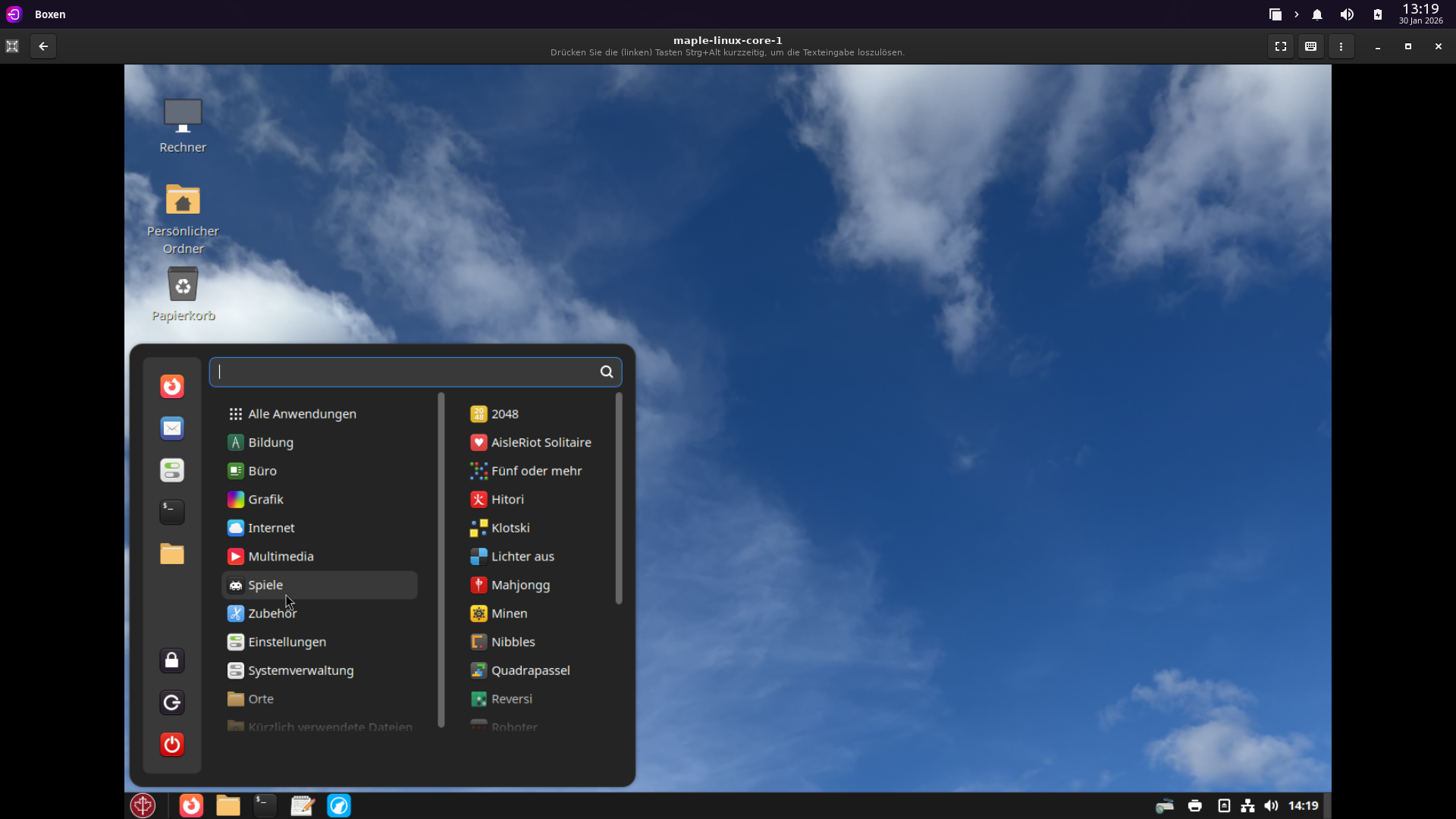Screen dimensions: 1456x819
Task: Click the Boxen keyboard shortcuts icon
Action: coord(1310,46)
